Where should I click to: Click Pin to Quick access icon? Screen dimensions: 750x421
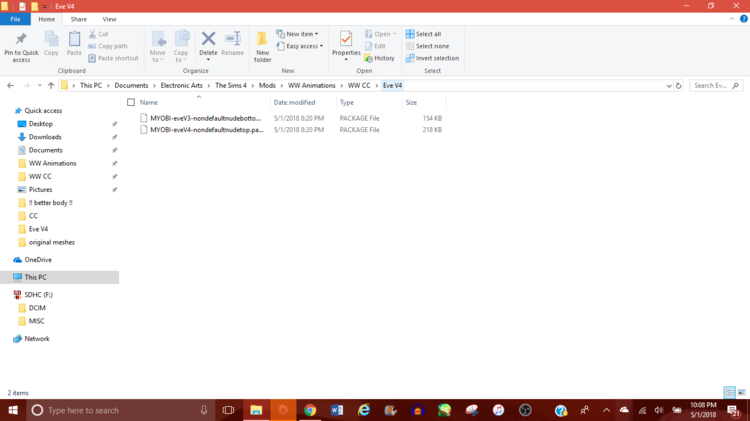click(x=21, y=39)
